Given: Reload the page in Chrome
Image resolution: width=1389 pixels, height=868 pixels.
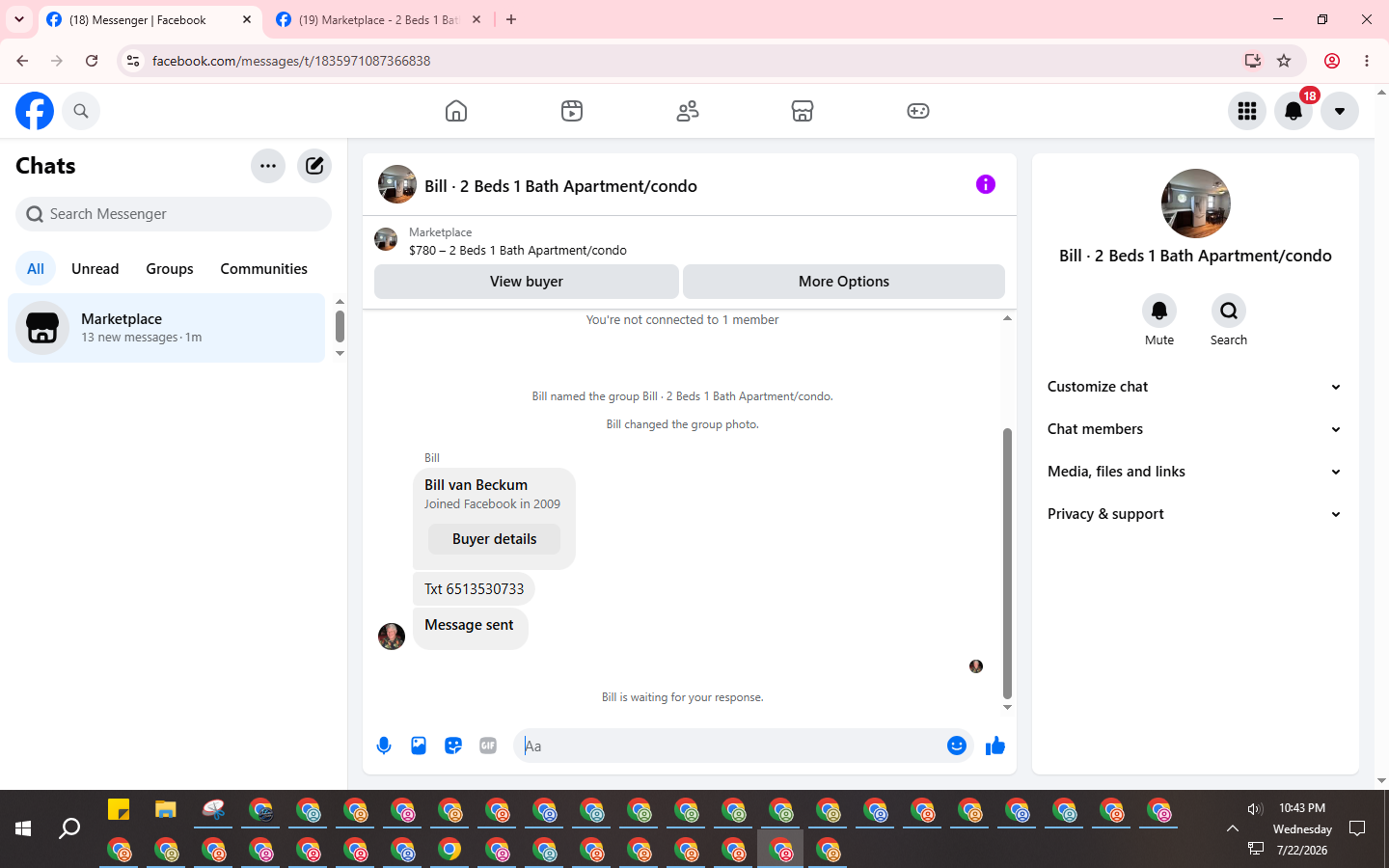Looking at the screenshot, I should click(x=92, y=61).
